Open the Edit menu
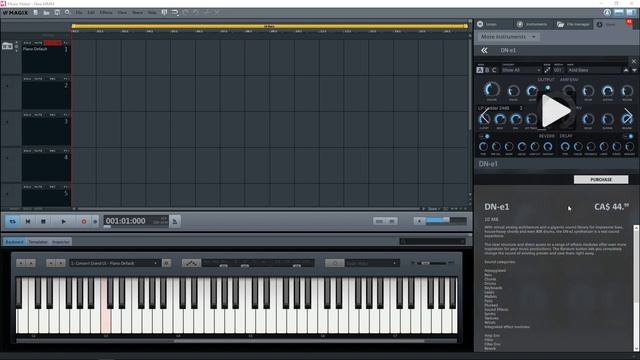Viewport: 640px width, 360px height. [91, 13]
